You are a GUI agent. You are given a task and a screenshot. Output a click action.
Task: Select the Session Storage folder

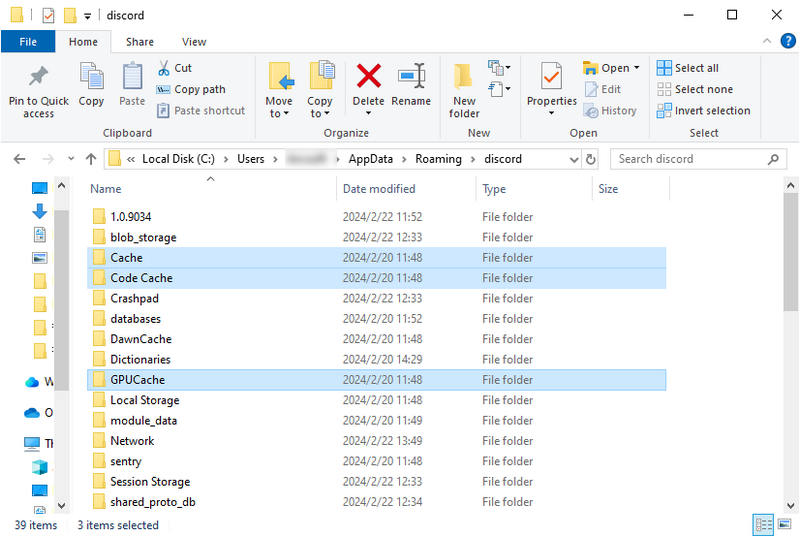(377, 482)
